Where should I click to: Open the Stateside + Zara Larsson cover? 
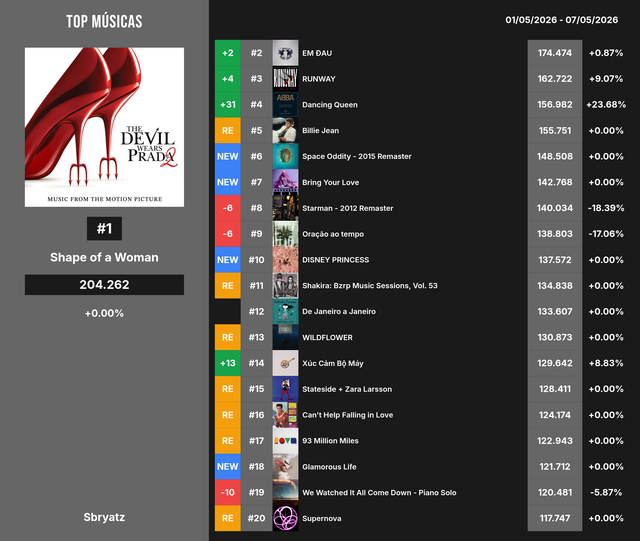coord(285,389)
